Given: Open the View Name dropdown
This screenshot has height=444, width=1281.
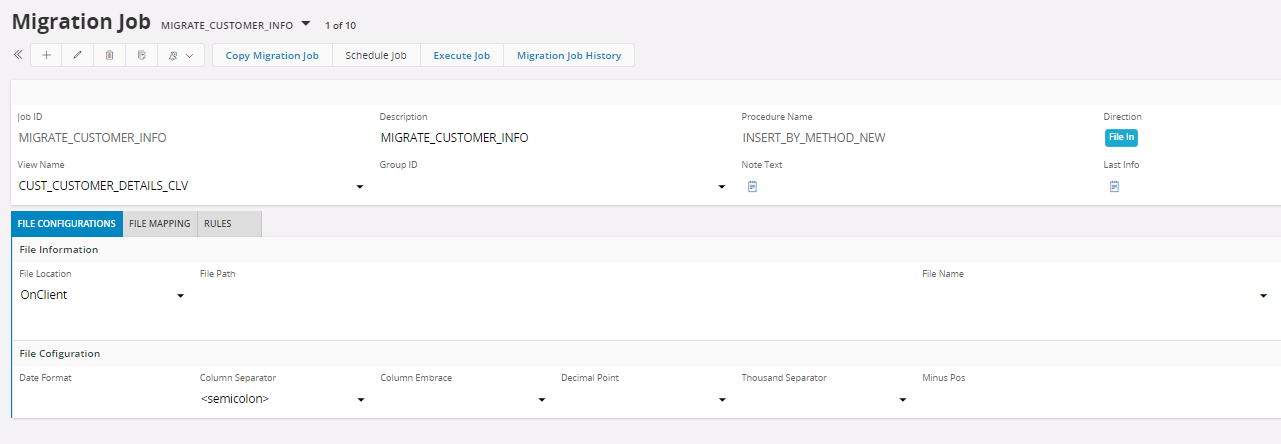Looking at the screenshot, I should pyautogui.click(x=360, y=187).
